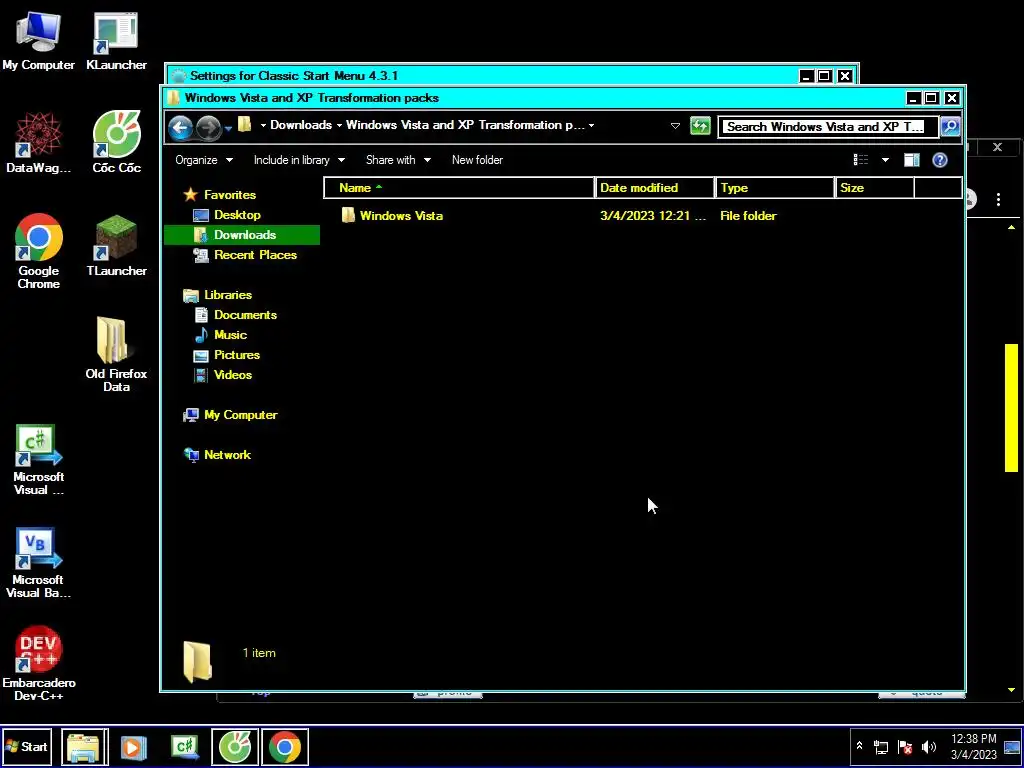Image resolution: width=1024 pixels, height=768 pixels.
Task: Open Cốc Cốc desktop shortcut
Action: (116, 143)
